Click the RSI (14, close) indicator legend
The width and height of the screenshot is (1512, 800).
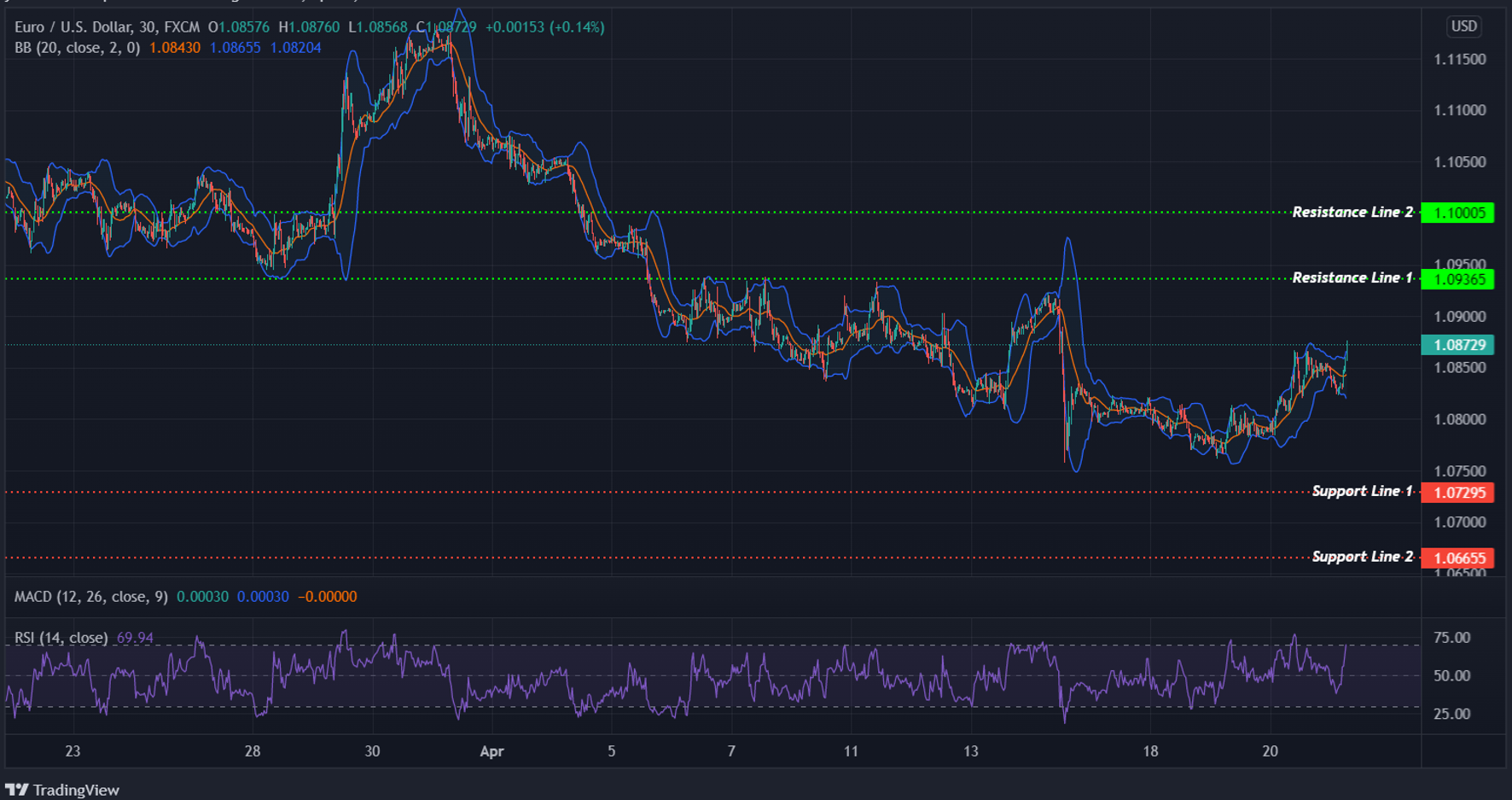pos(60,637)
